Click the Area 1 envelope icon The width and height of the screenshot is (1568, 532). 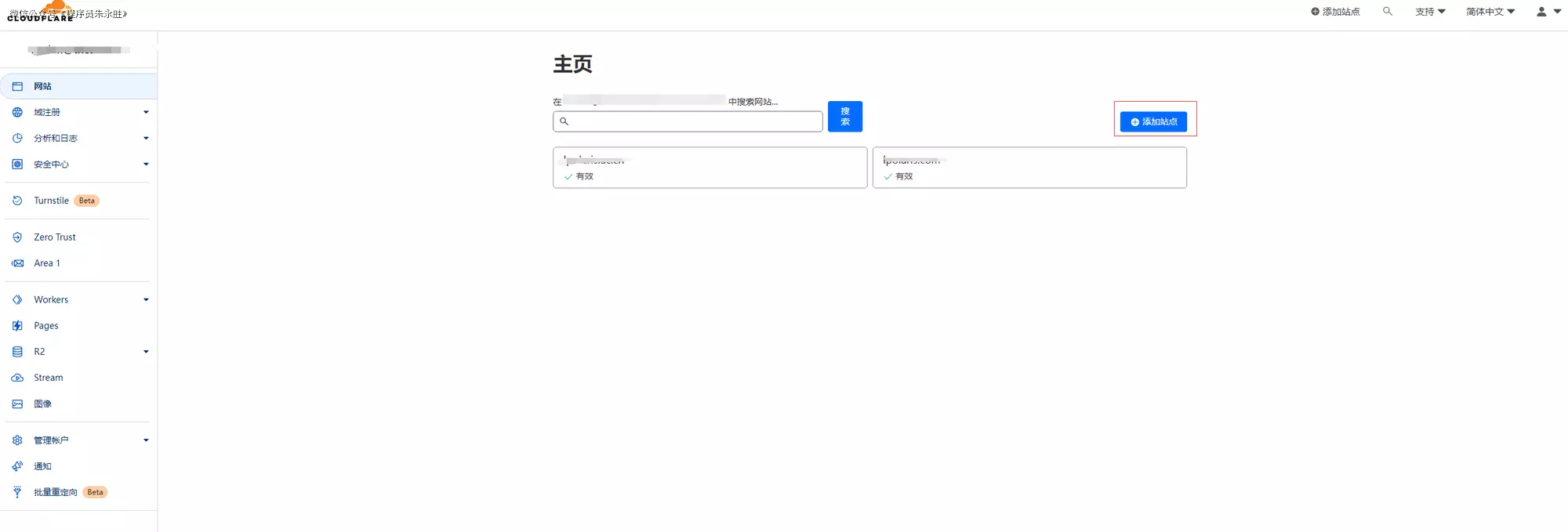[17, 263]
